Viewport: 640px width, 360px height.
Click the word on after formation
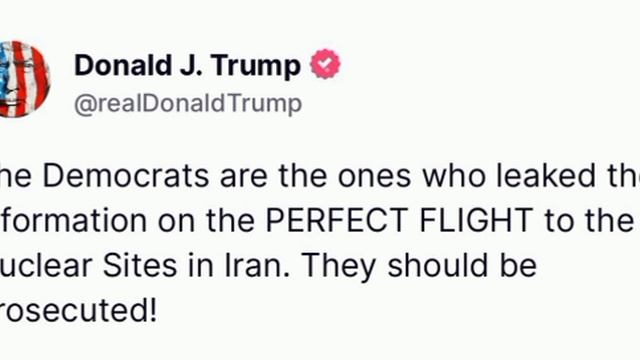[176, 220]
